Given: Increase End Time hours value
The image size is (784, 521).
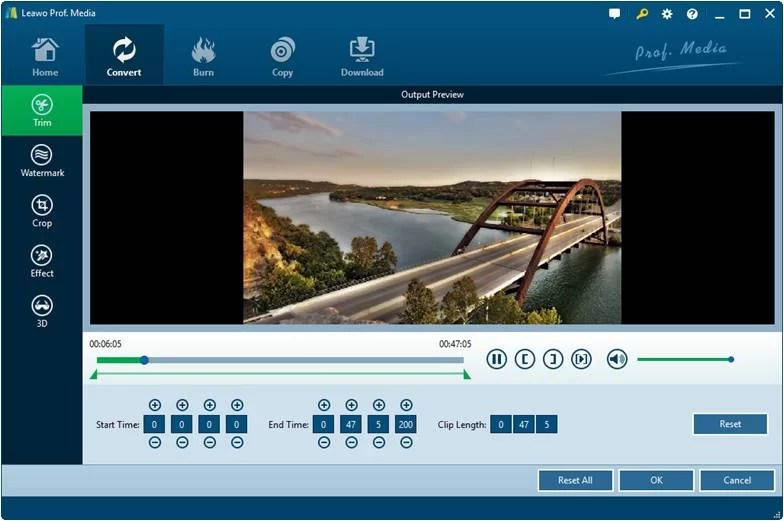Looking at the screenshot, I should click(x=324, y=405).
